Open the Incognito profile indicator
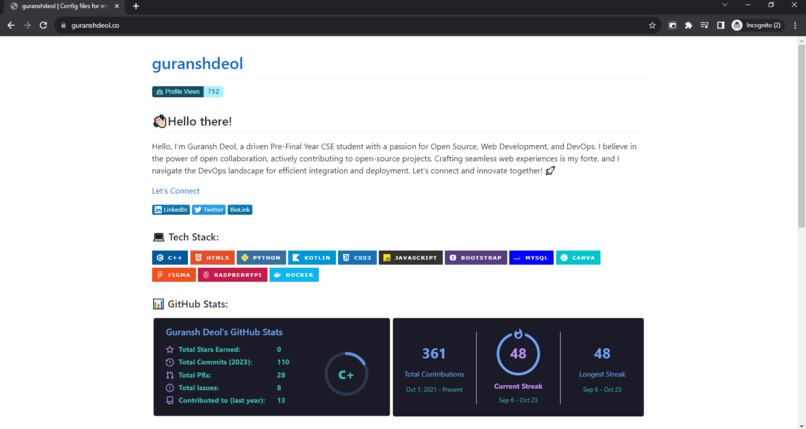 757,25
